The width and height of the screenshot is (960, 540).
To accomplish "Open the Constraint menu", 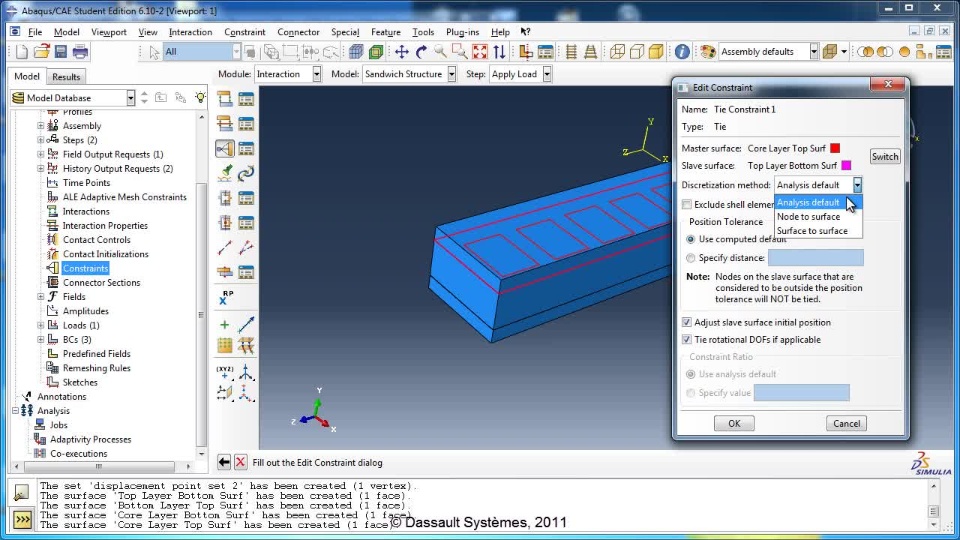I will [244, 32].
